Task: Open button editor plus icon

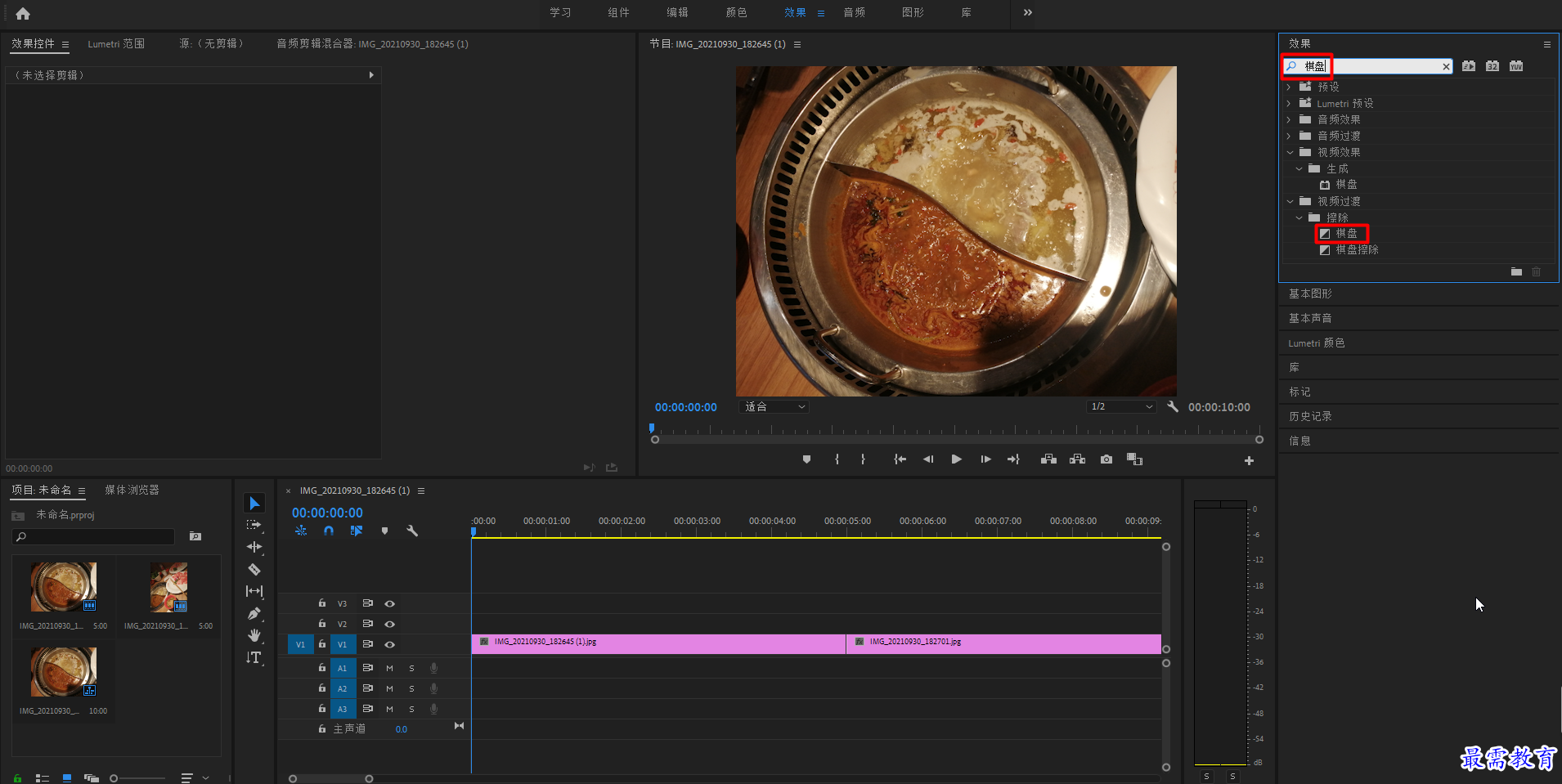Action: coord(1249,461)
